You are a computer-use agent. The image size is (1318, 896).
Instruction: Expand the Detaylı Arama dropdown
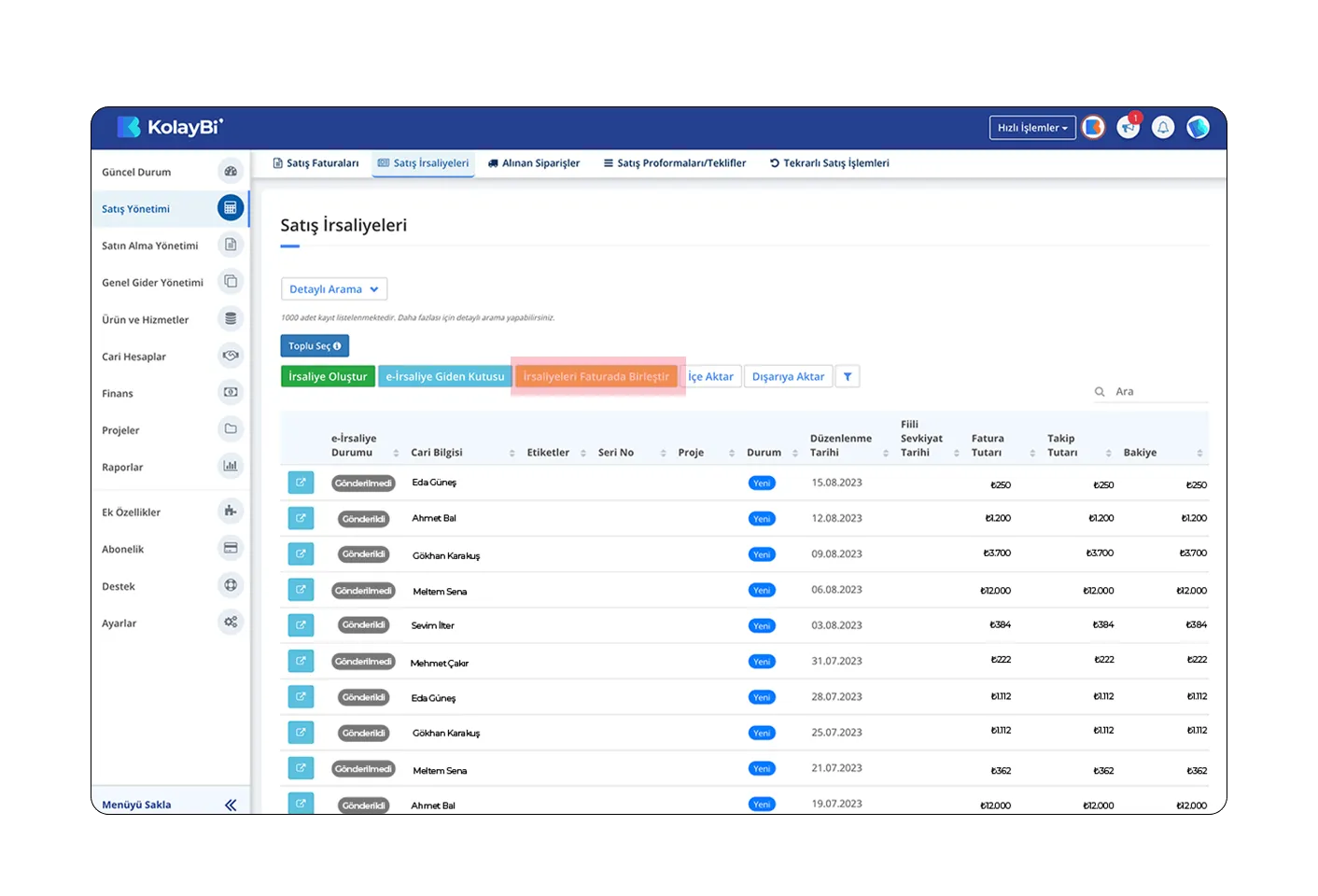point(334,289)
